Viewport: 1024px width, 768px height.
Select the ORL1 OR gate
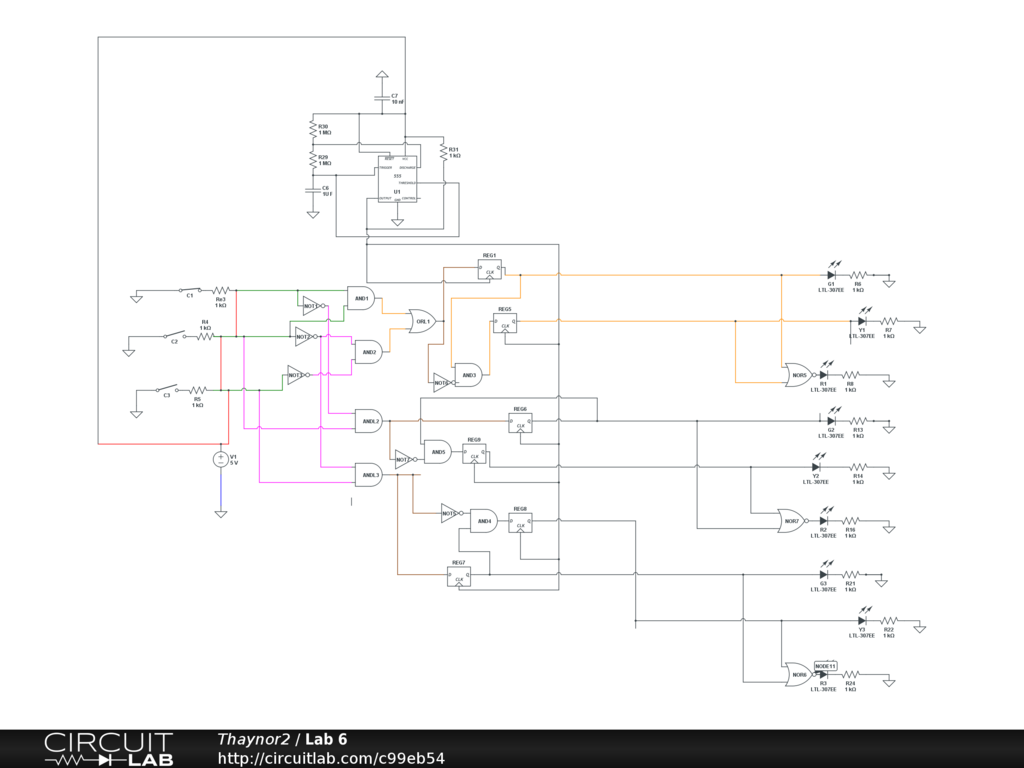422,321
